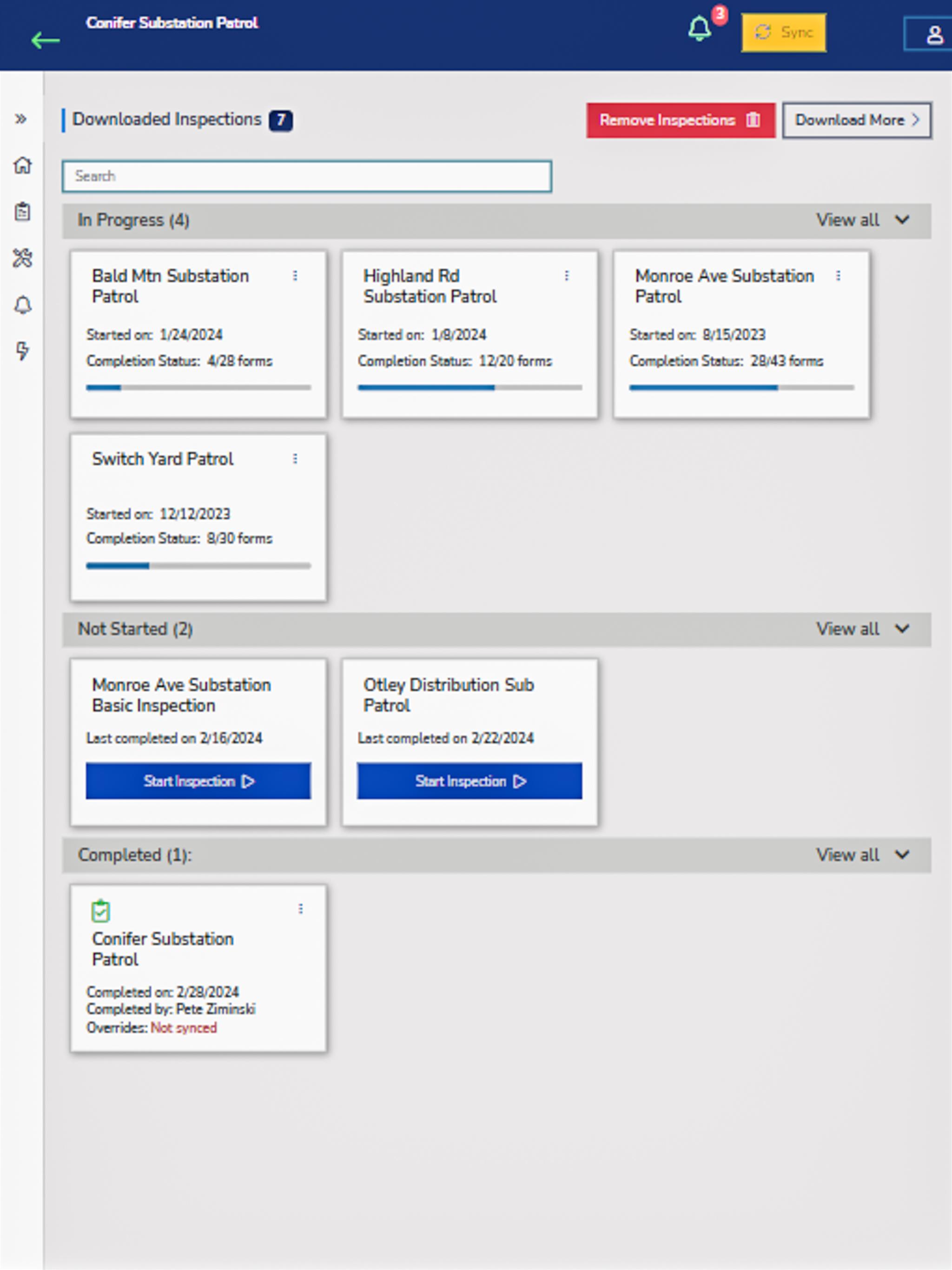Image resolution: width=952 pixels, height=1270 pixels.
Task: Open the sidebar bell alerts icon
Action: tap(22, 305)
